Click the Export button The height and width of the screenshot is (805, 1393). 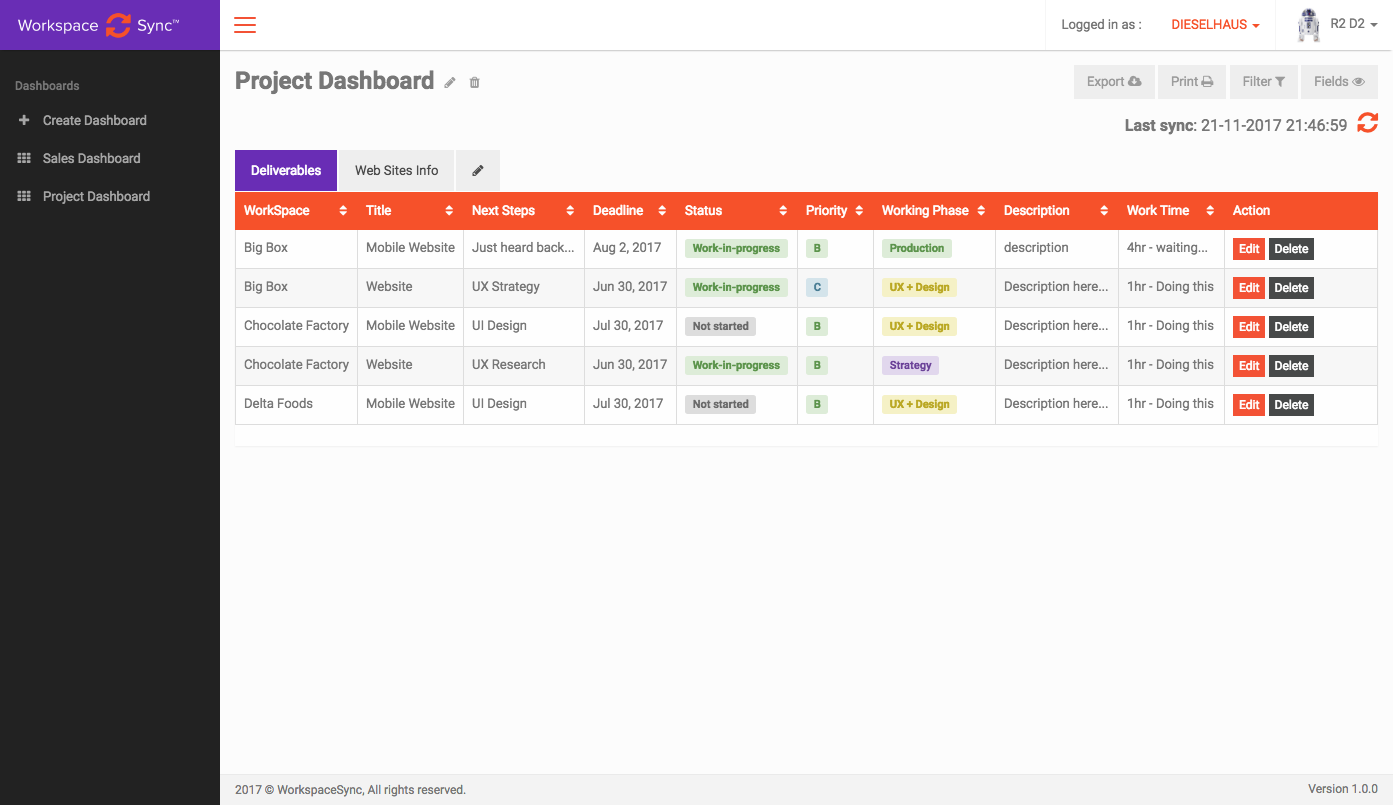pyautogui.click(x=1114, y=82)
